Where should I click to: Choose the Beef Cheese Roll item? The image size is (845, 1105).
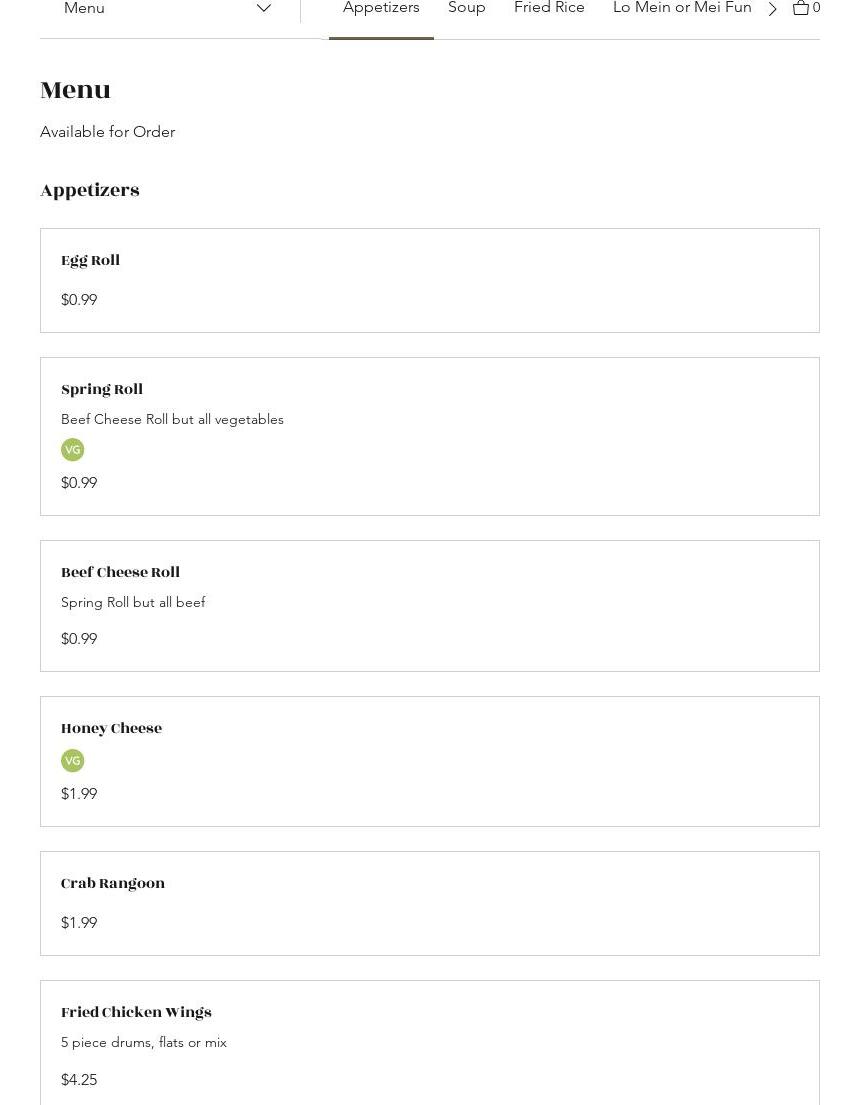pos(121,573)
